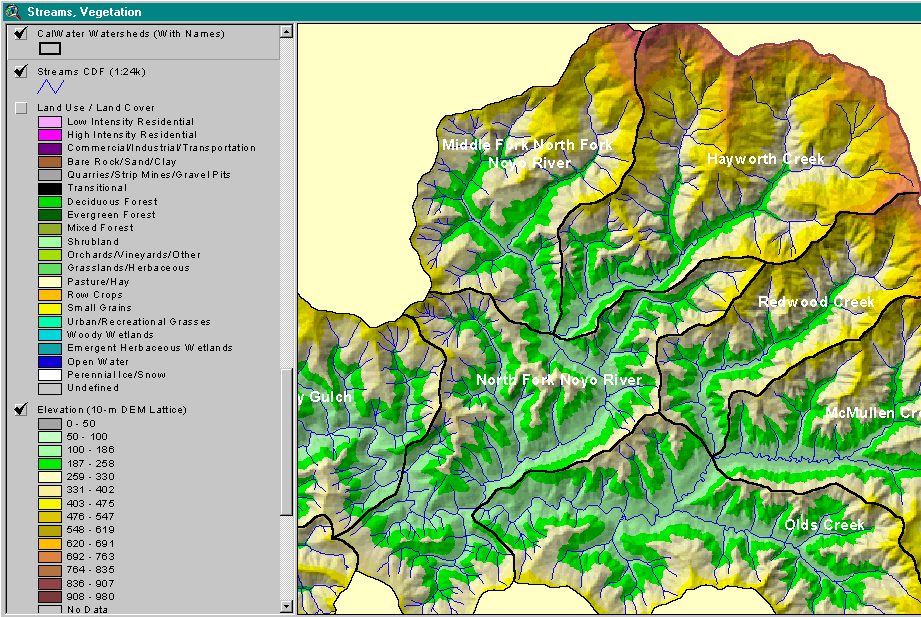The height and width of the screenshot is (617, 921).
Task: Click the Woody Wetlands swatch
Action: point(50,334)
